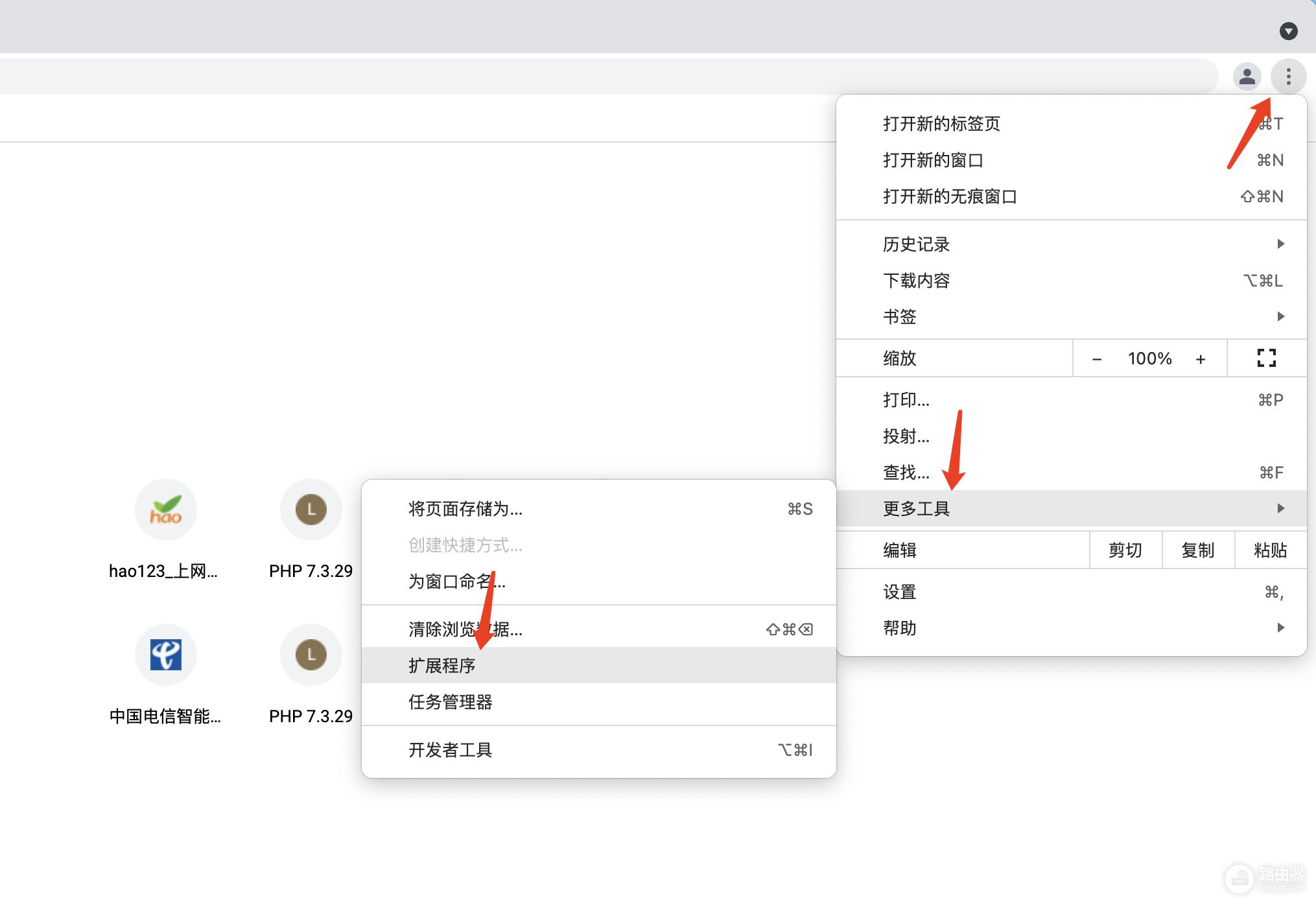Click the 复制 edit button
This screenshot has height=905, width=1316.
(x=1197, y=550)
